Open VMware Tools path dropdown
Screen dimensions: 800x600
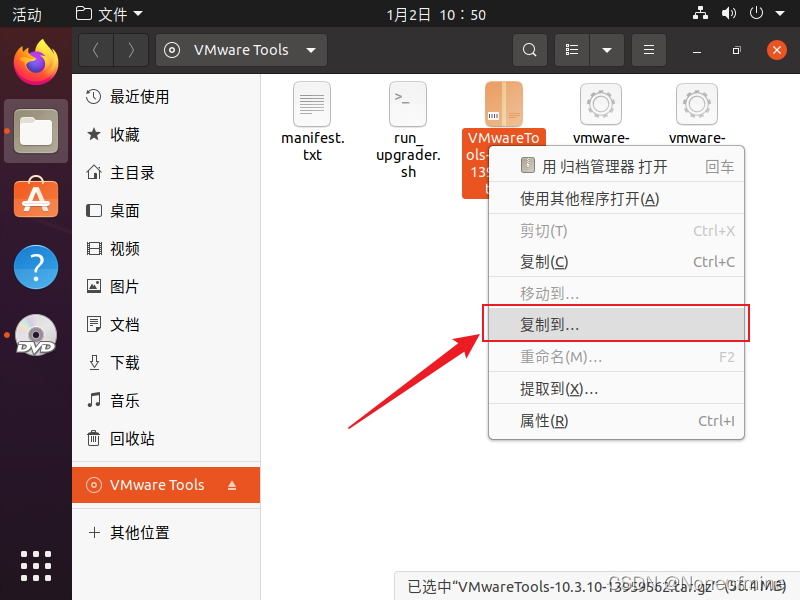pyautogui.click(x=241, y=50)
